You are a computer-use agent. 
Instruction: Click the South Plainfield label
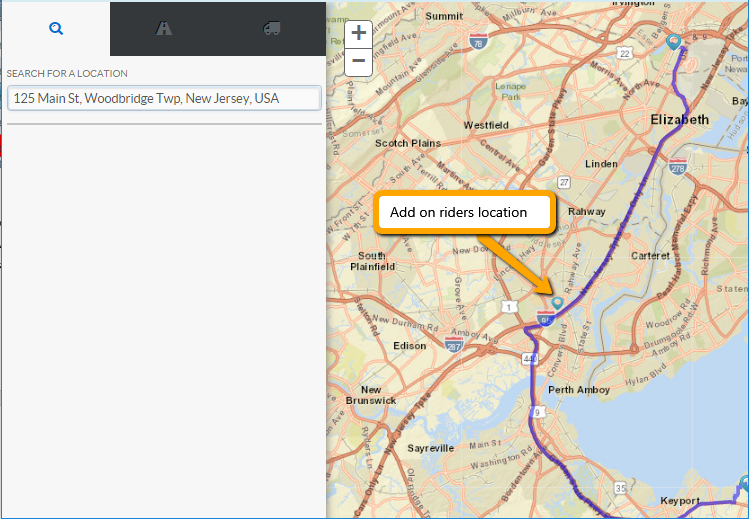373,261
